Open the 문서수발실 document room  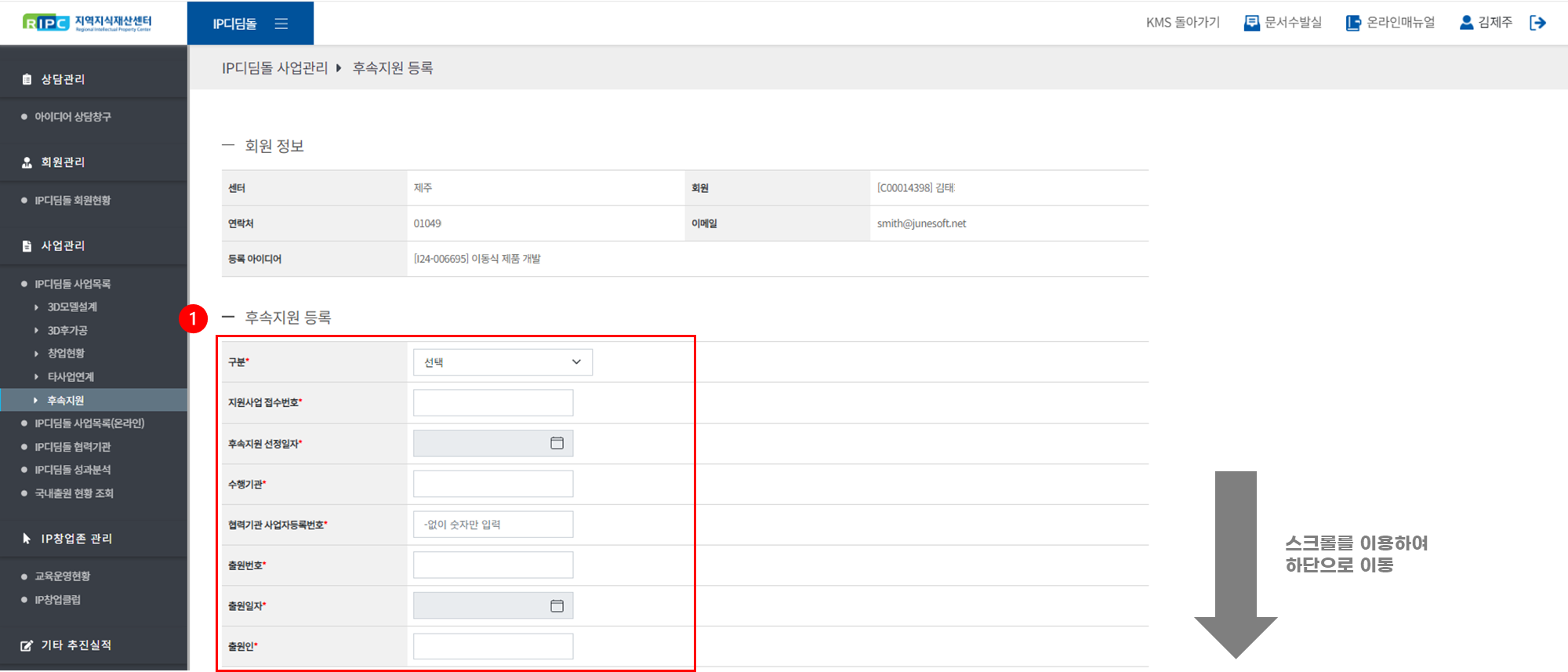coord(1283,23)
